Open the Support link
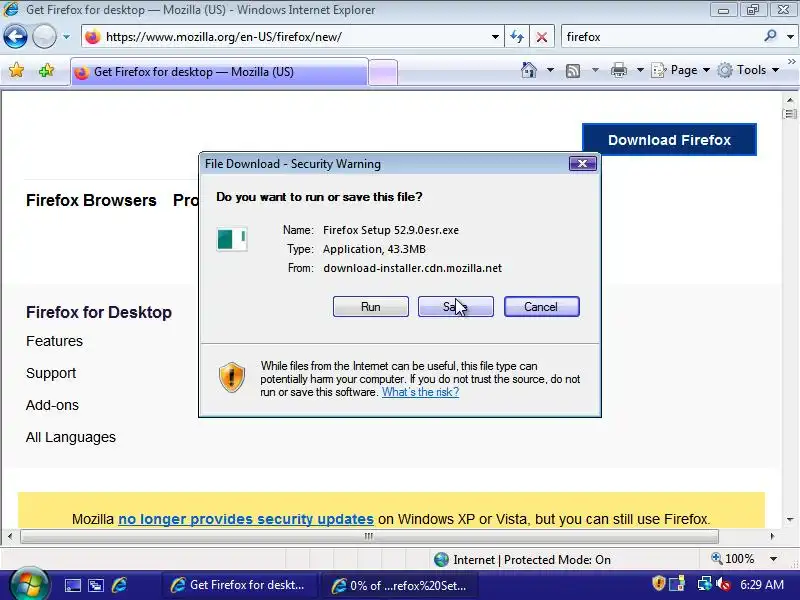 click(x=51, y=373)
